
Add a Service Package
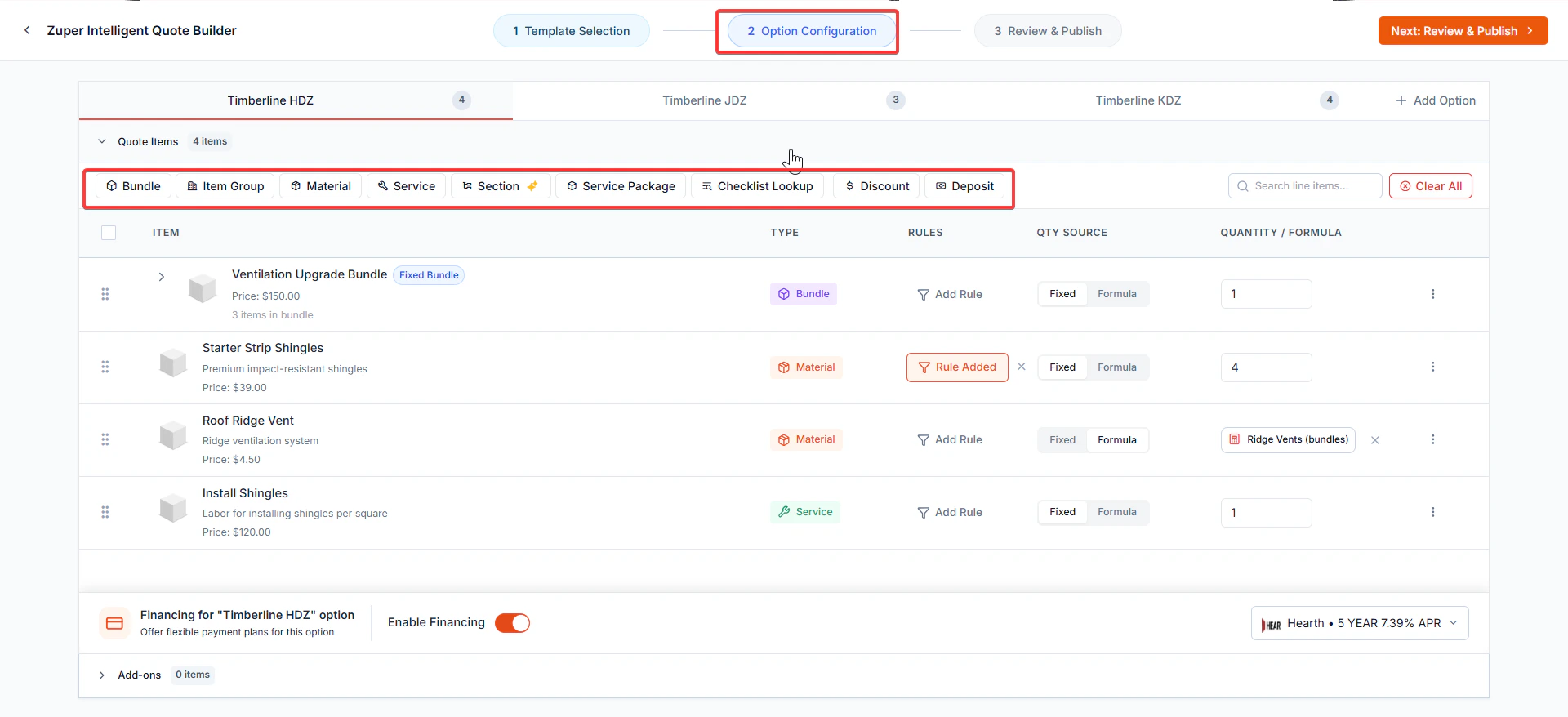tap(621, 186)
